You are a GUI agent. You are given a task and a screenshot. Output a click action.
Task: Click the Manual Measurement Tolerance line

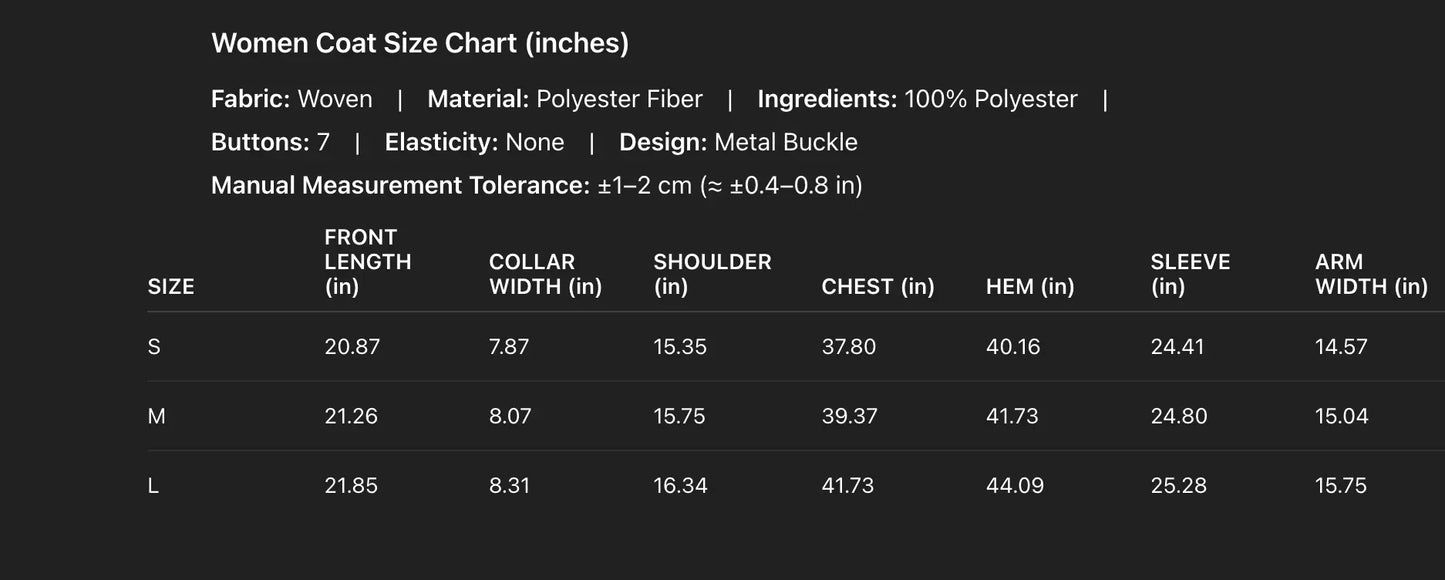536,185
